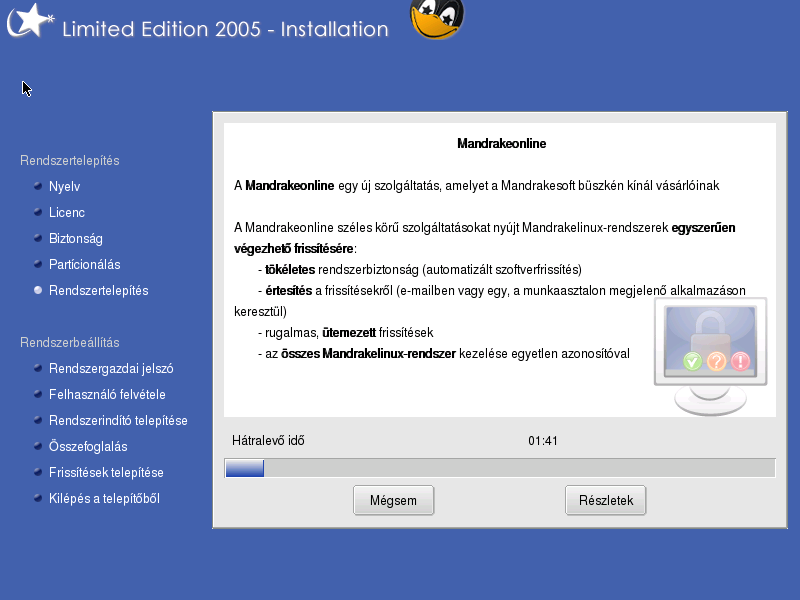Click the bullet beside the Licenc step
The width and height of the screenshot is (800, 600).
click(38, 212)
